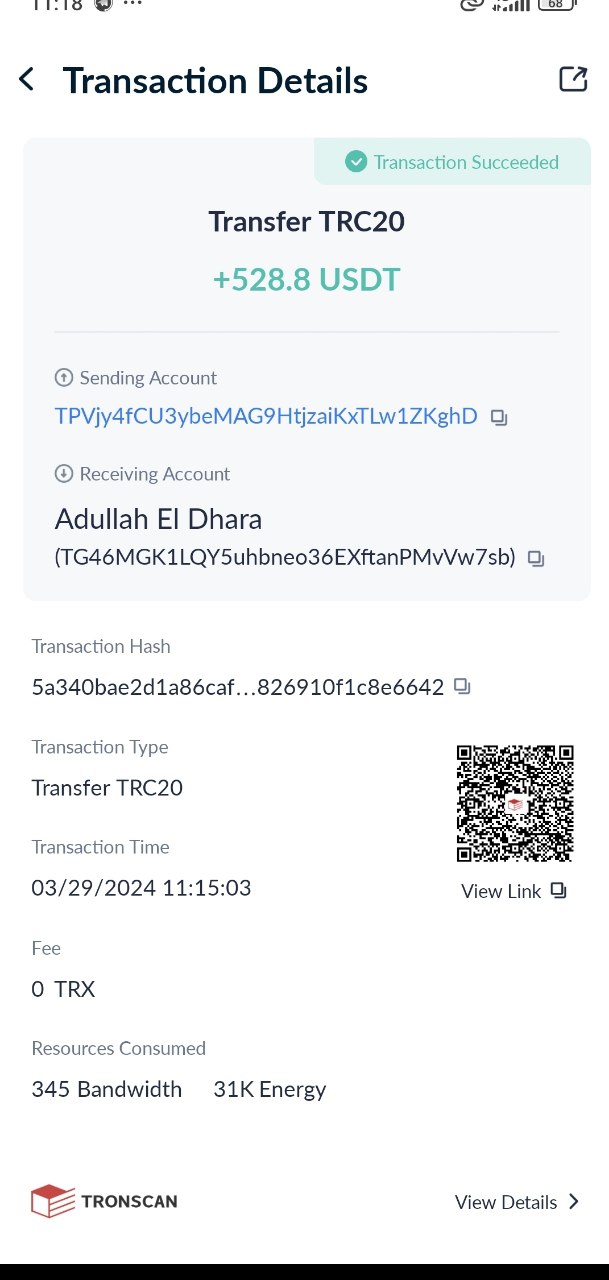This screenshot has width=609, height=1280.
Task: Tap the Sending Account arrow icon
Action: 64,378
